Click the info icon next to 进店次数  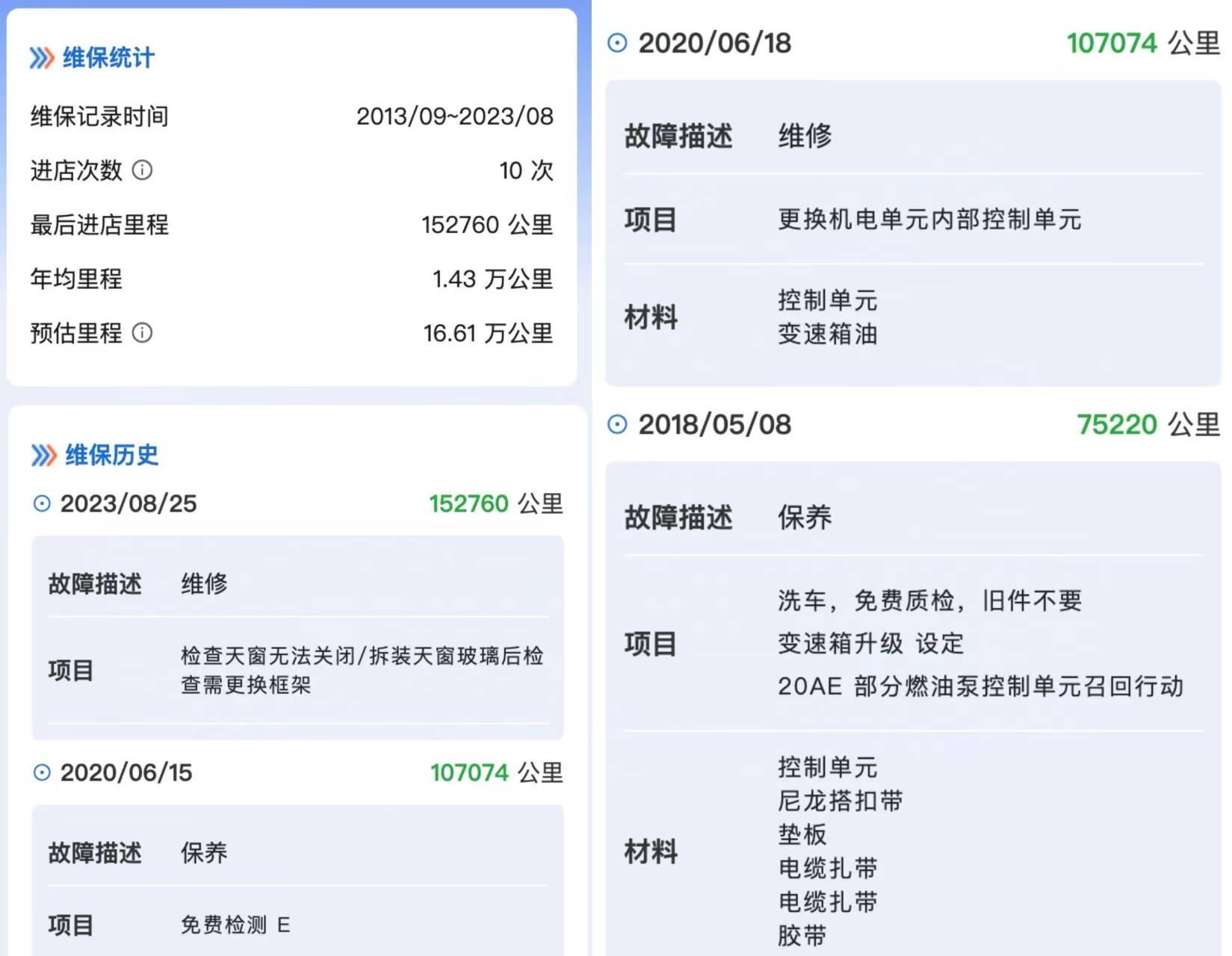coord(143,171)
